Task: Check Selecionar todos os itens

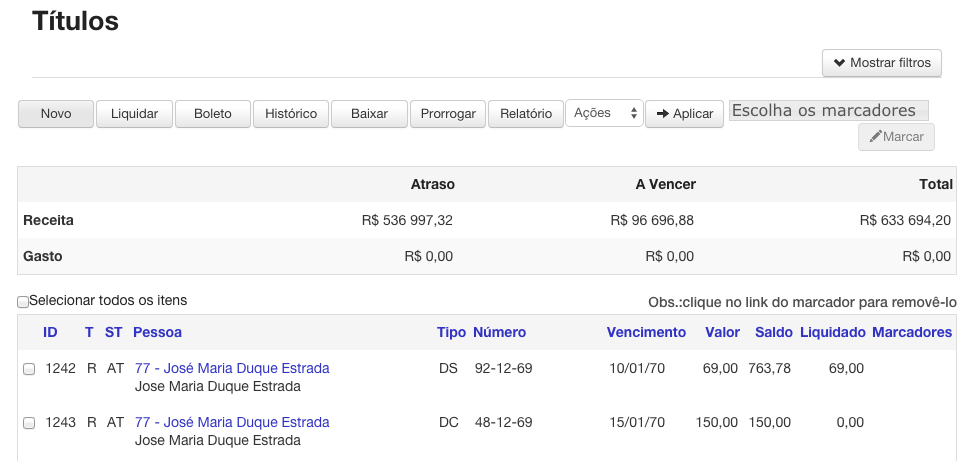Action: 23,302
